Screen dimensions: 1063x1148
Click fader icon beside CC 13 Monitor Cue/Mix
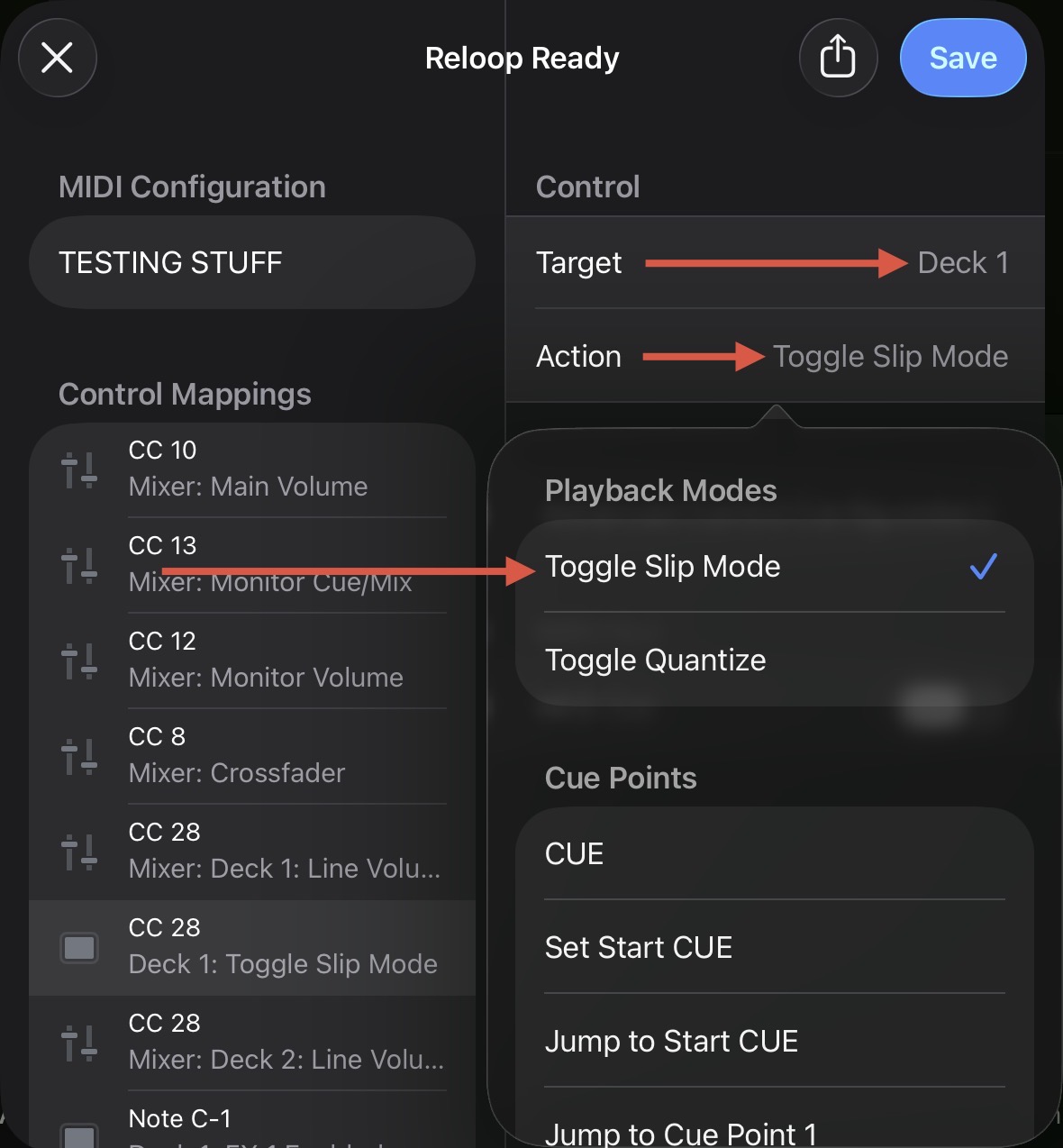(x=79, y=565)
